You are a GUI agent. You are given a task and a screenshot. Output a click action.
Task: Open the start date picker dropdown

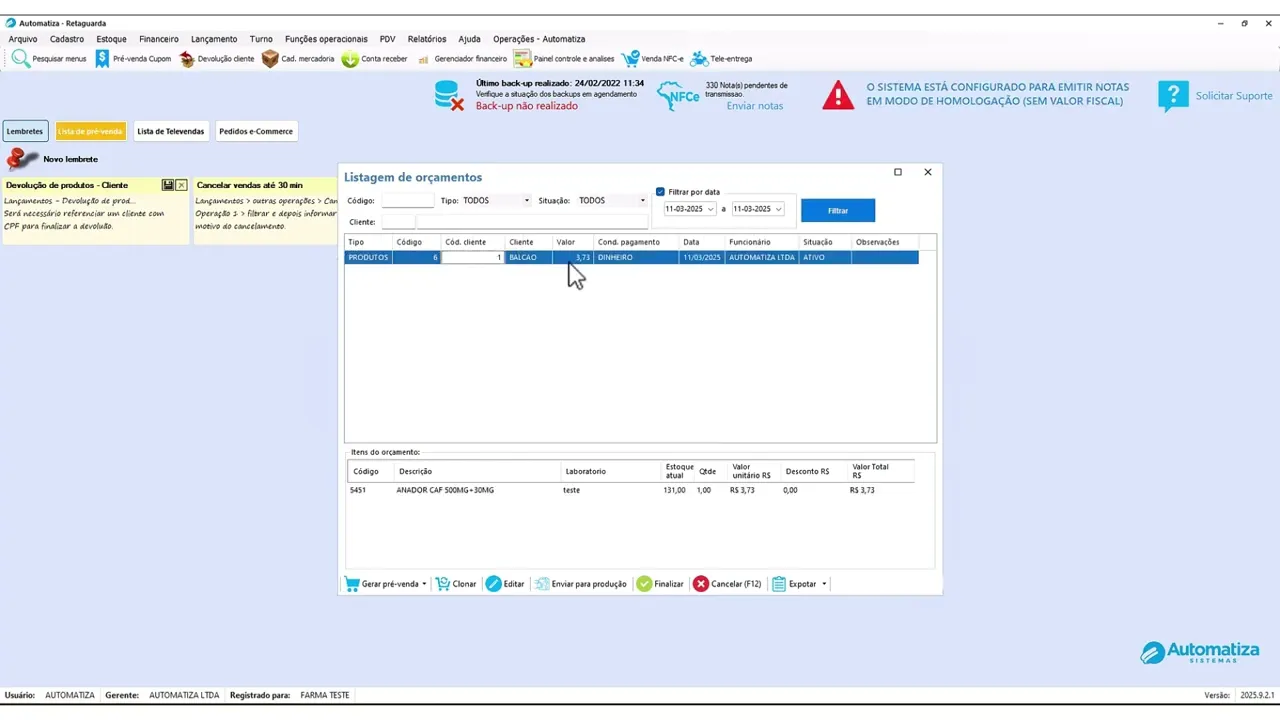pyautogui.click(x=711, y=209)
